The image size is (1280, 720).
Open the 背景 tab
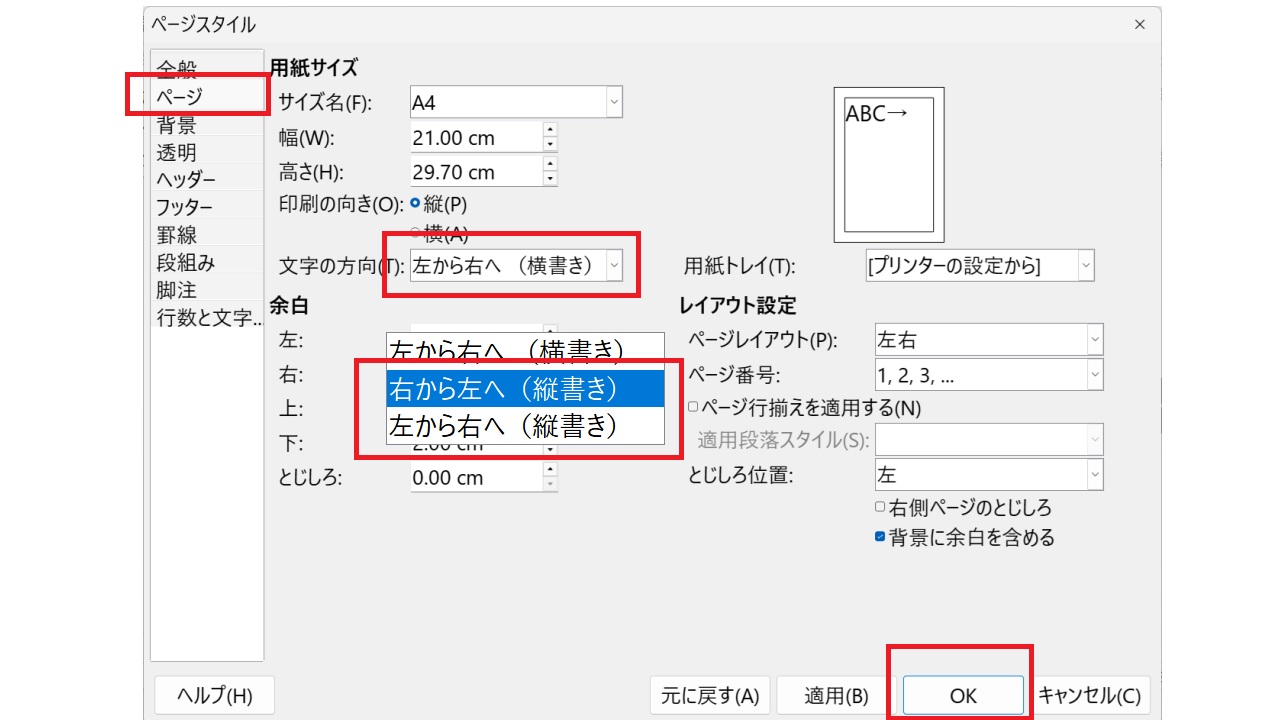pyautogui.click(x=177, y=125)
